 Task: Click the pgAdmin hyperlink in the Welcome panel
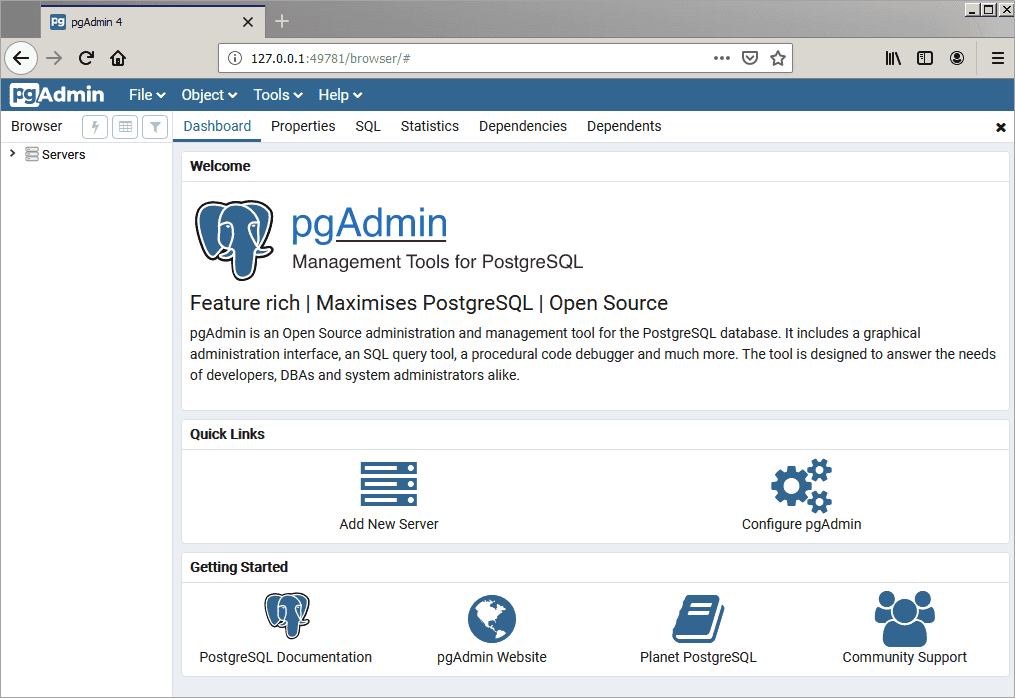pos(368,223)
